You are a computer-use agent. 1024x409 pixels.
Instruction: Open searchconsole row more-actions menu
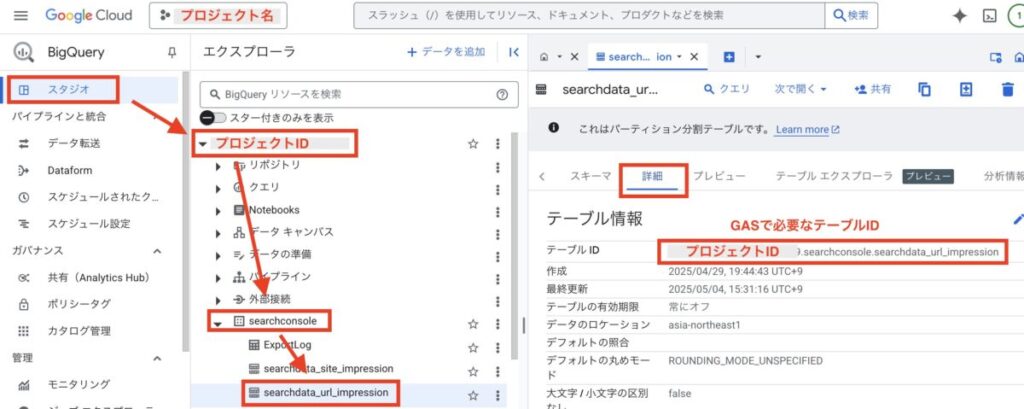(x=498, y=323)
